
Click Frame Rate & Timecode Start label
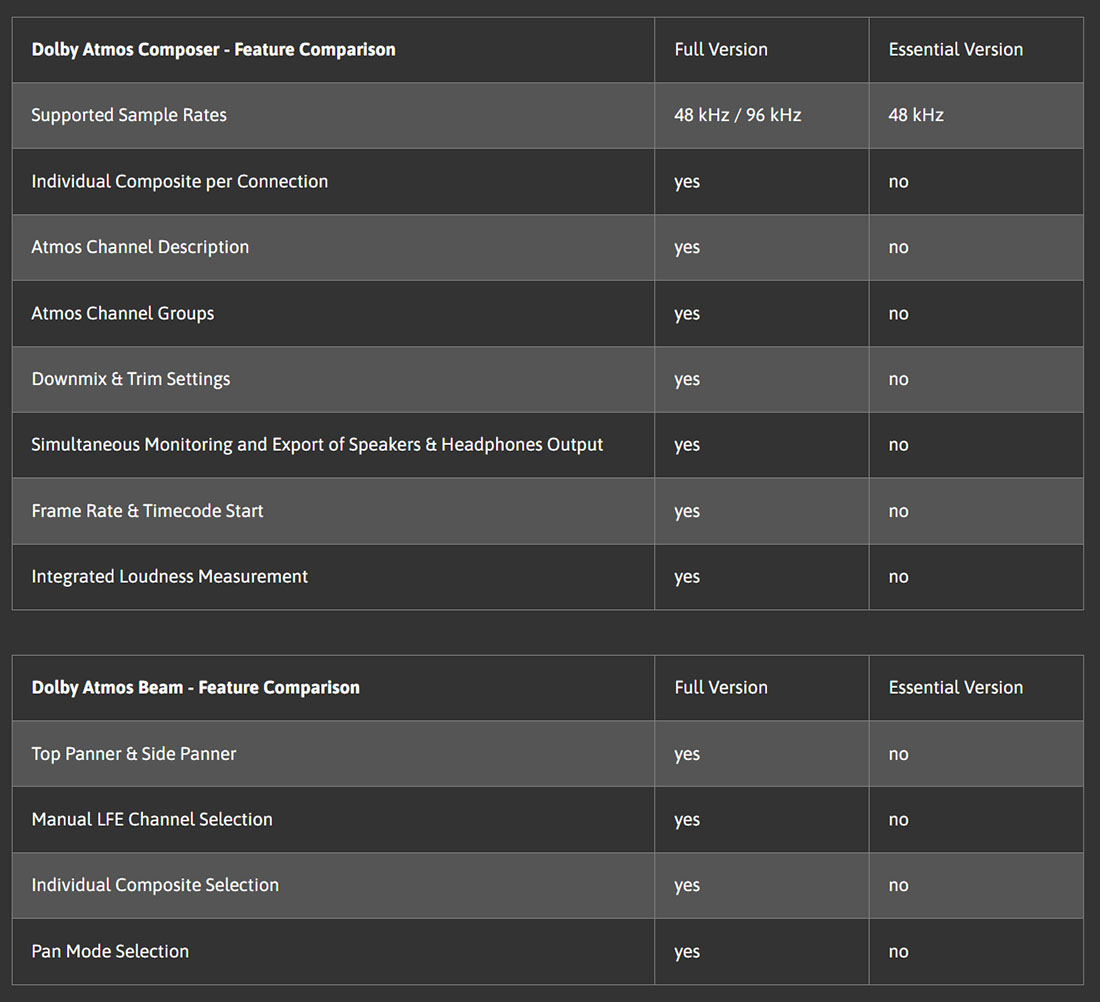tap(147, 511)
